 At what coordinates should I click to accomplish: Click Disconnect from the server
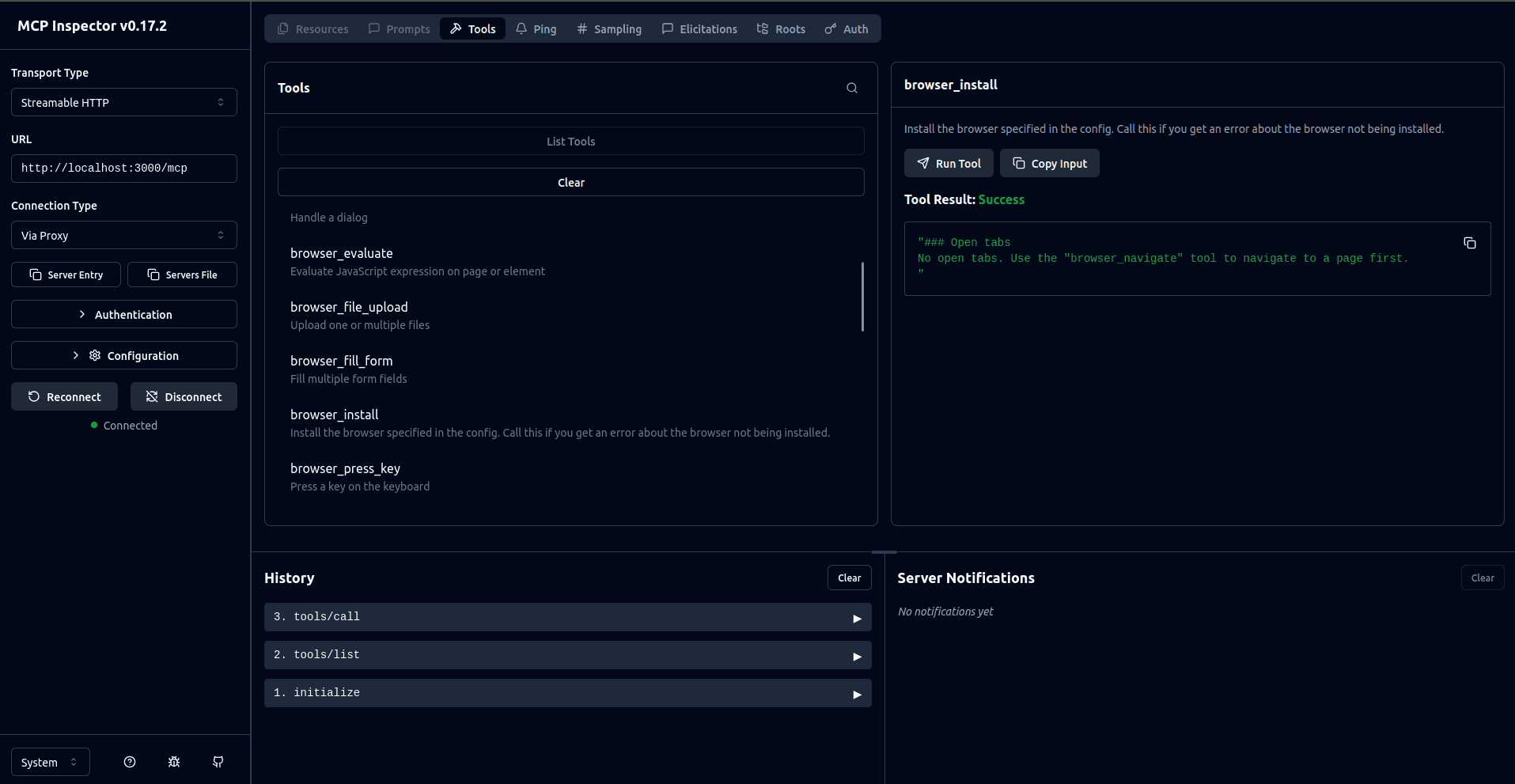184,396
